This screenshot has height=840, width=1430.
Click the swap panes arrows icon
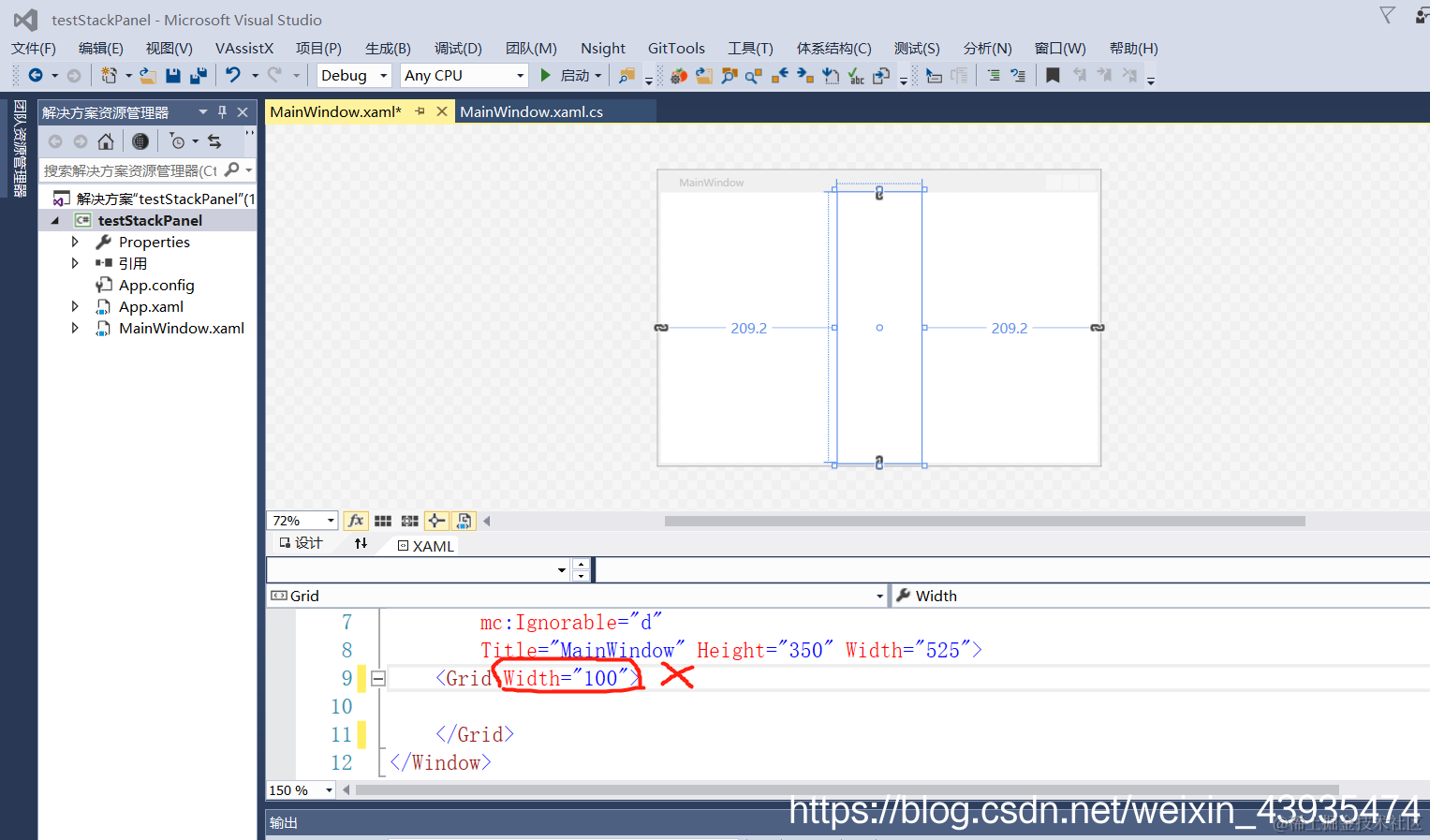(x=361, y=543)
